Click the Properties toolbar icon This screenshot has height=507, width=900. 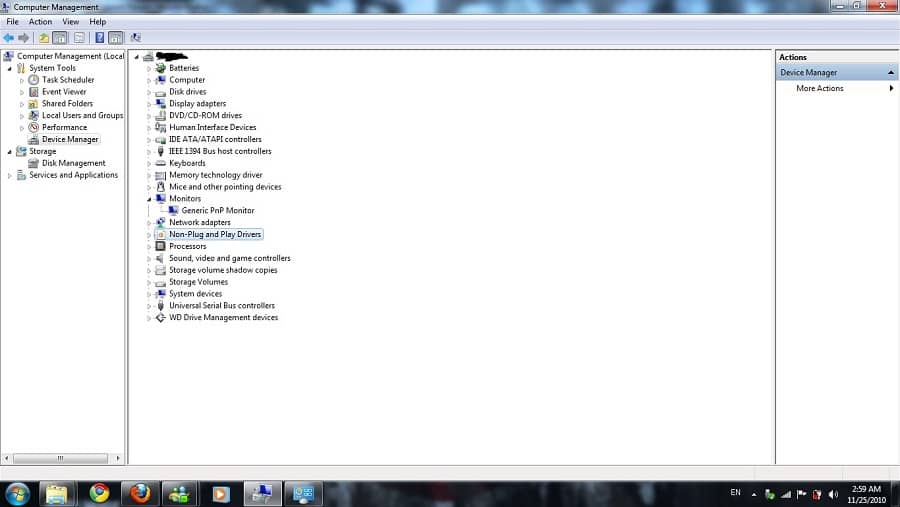pos(79,38)
